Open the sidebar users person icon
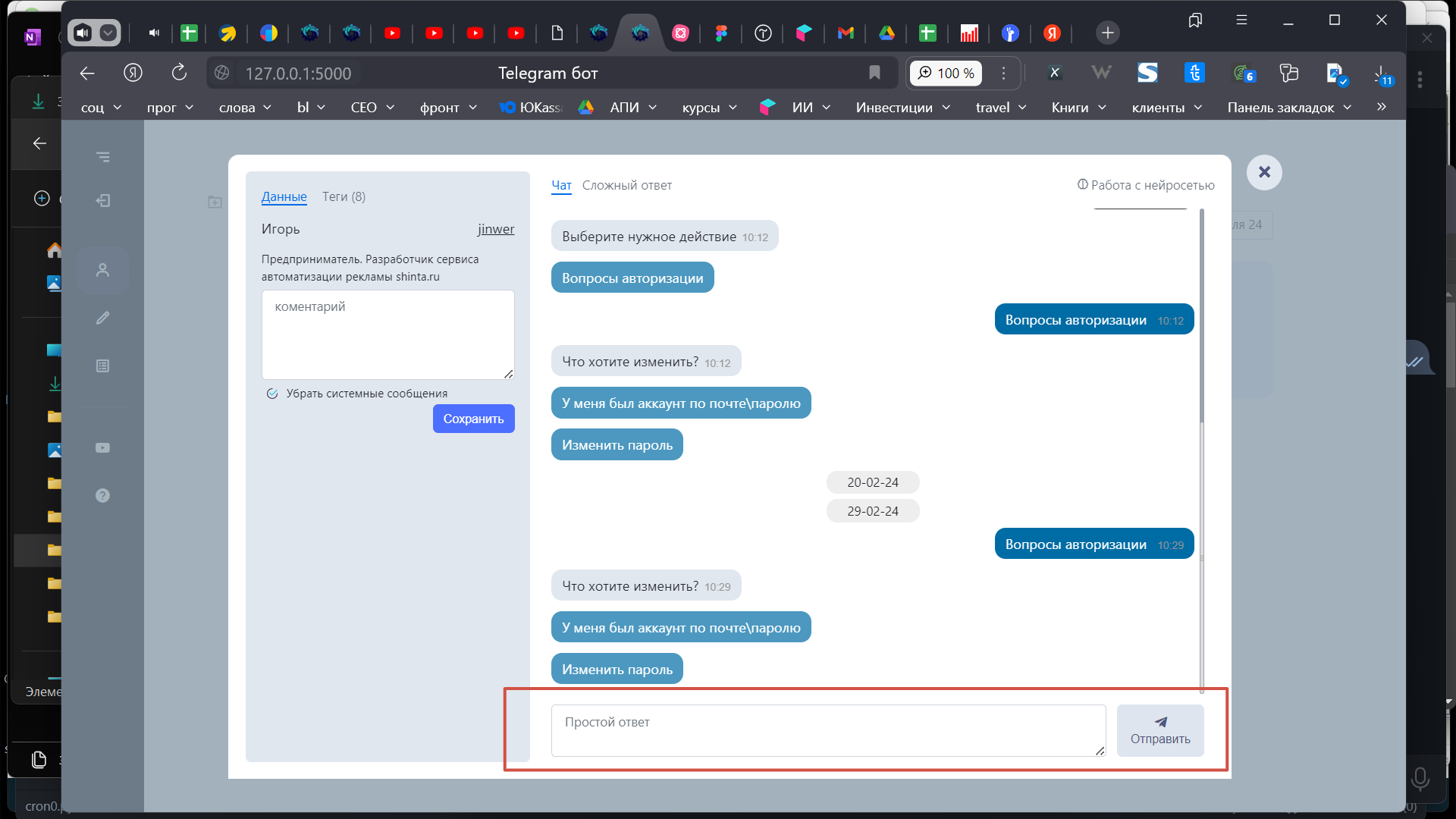Image resolution: width=1456 pixels, height=819 pixels. click(103, 270)
